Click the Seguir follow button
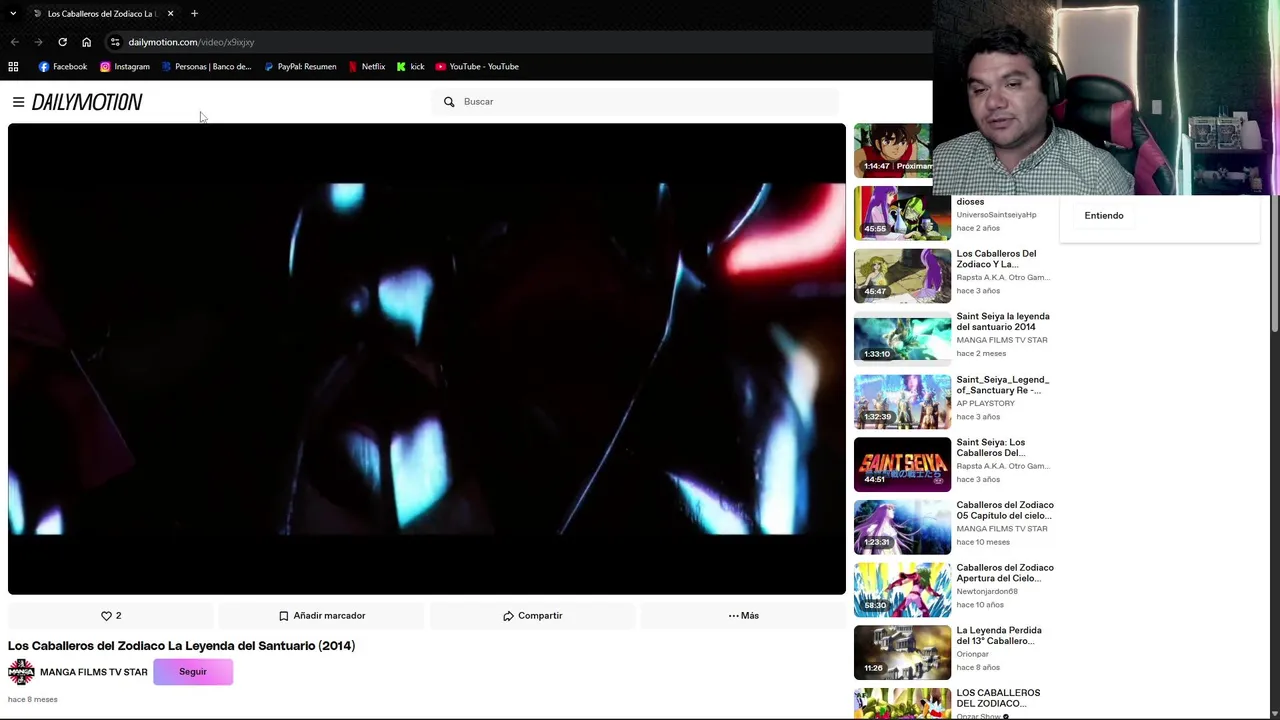The width and height of the screenshot is (1280, 720). click(x=193, y=672)
